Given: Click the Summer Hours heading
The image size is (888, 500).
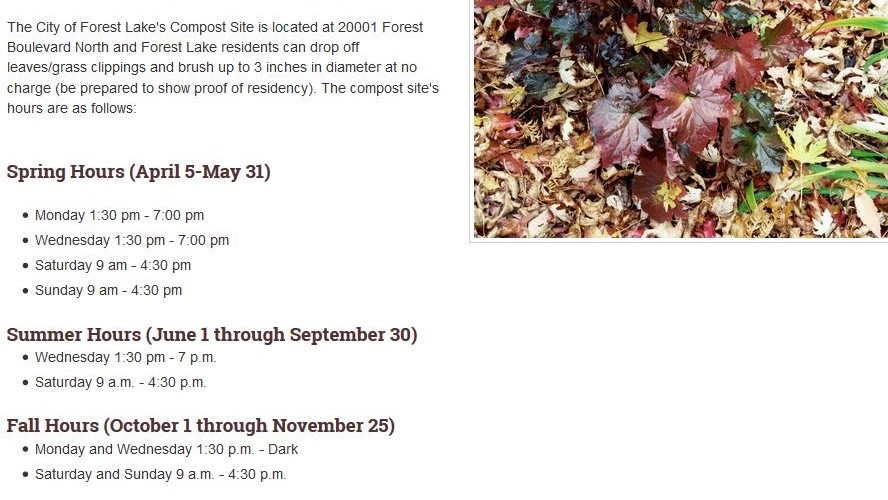Looking at the screenshot, I should [212, 335].
